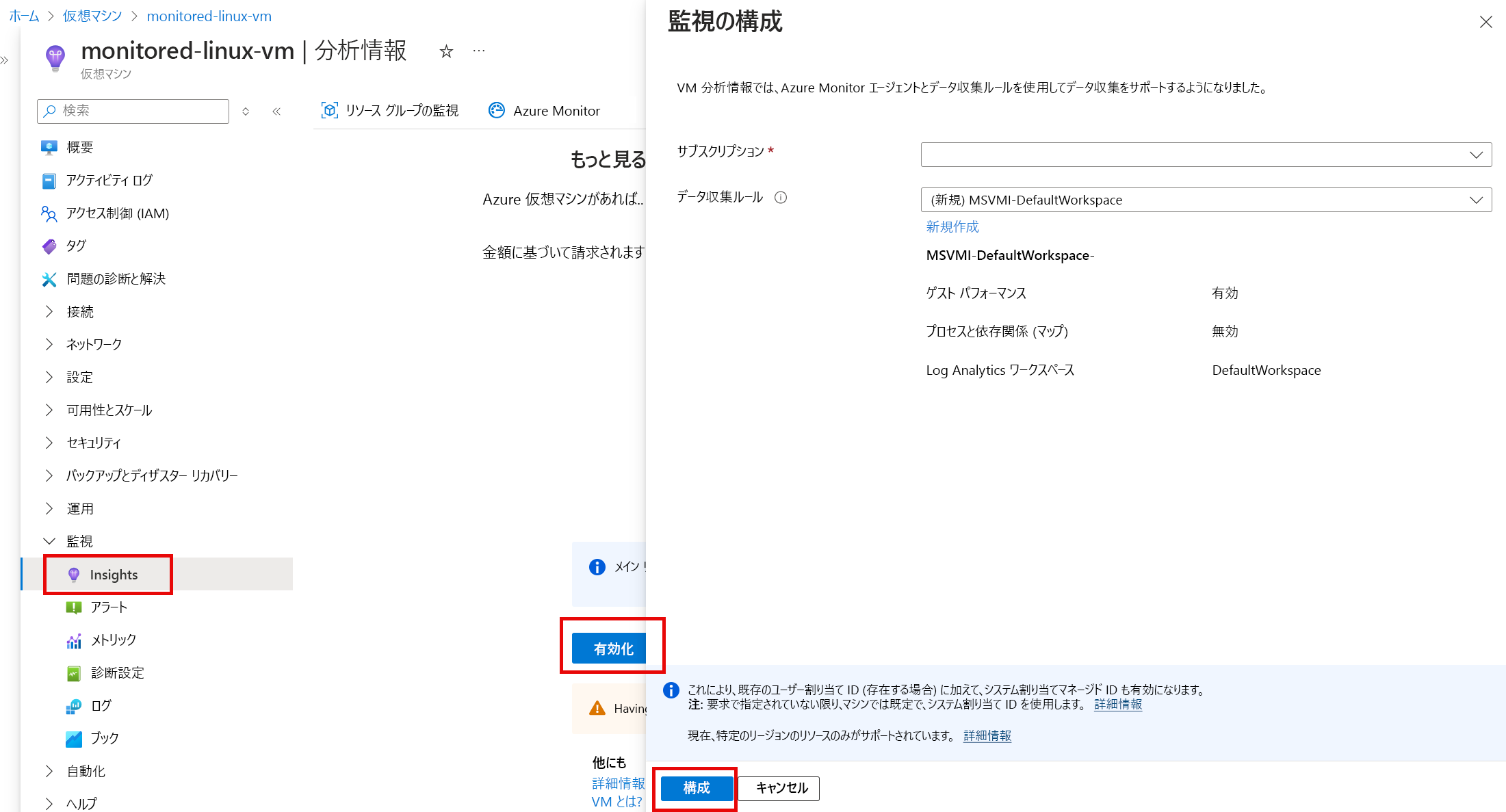Click the 診断設定 icon
Image resolution: width=1506 pixels, height=812 pixels.
click(x=74, y=673)
